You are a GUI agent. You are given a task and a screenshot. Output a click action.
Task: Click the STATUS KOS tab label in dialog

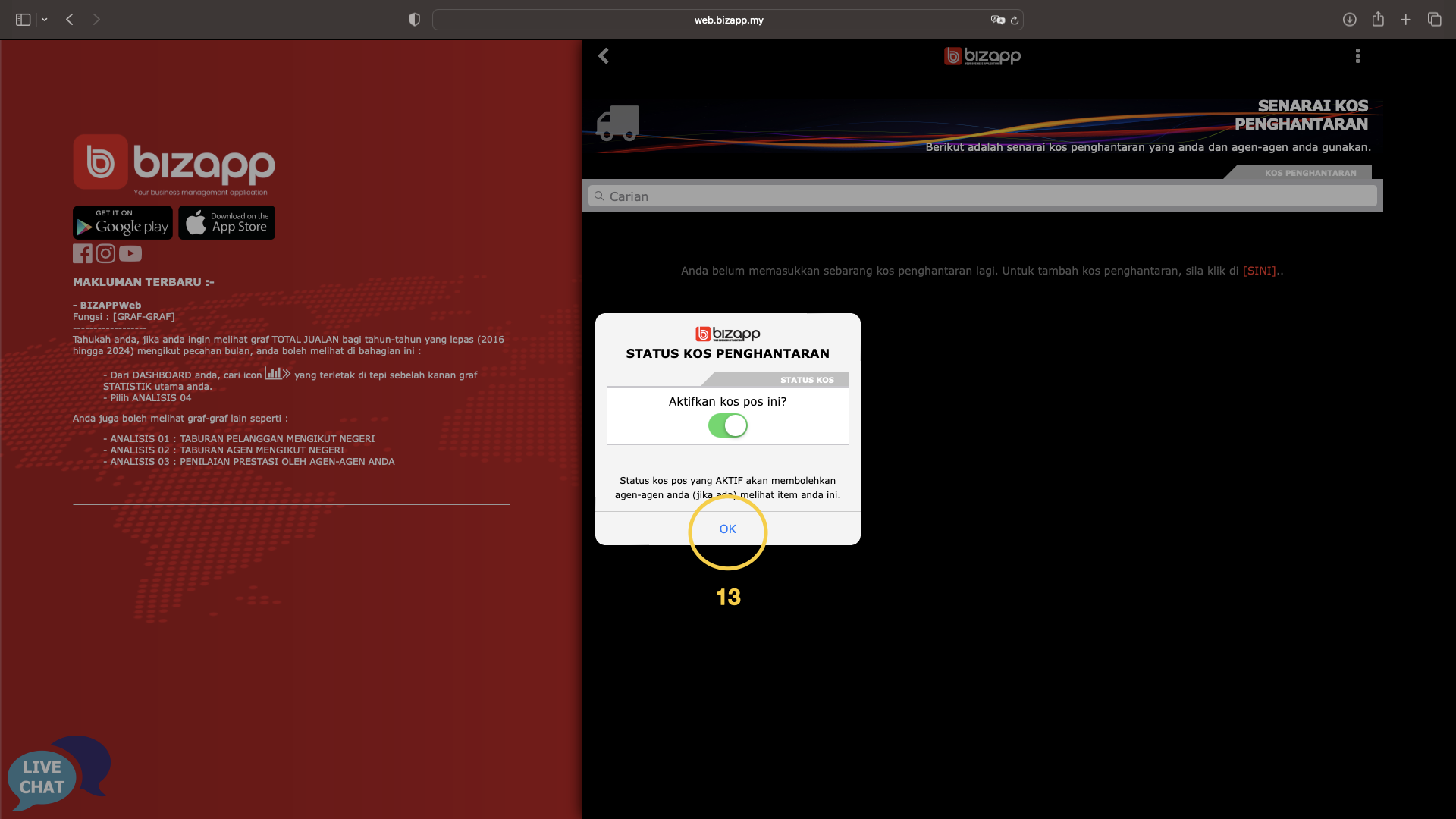coord(807,380)
